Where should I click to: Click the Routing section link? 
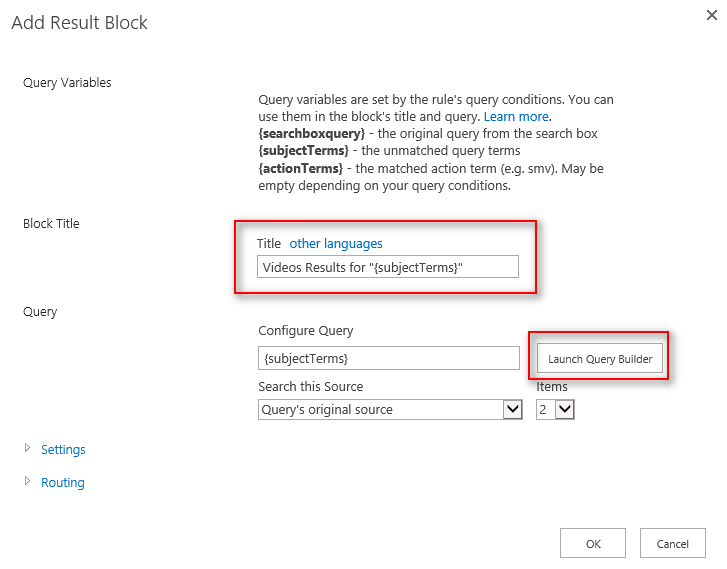tap(62, 483)
